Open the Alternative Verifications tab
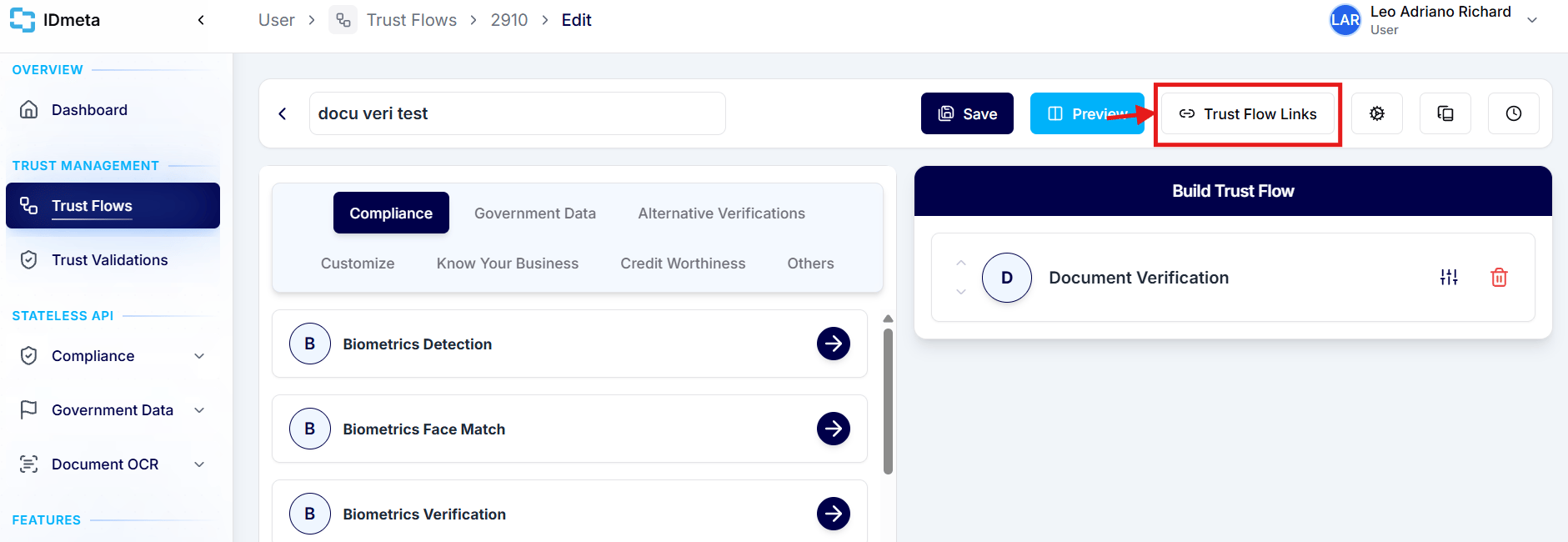 [722, 213]
